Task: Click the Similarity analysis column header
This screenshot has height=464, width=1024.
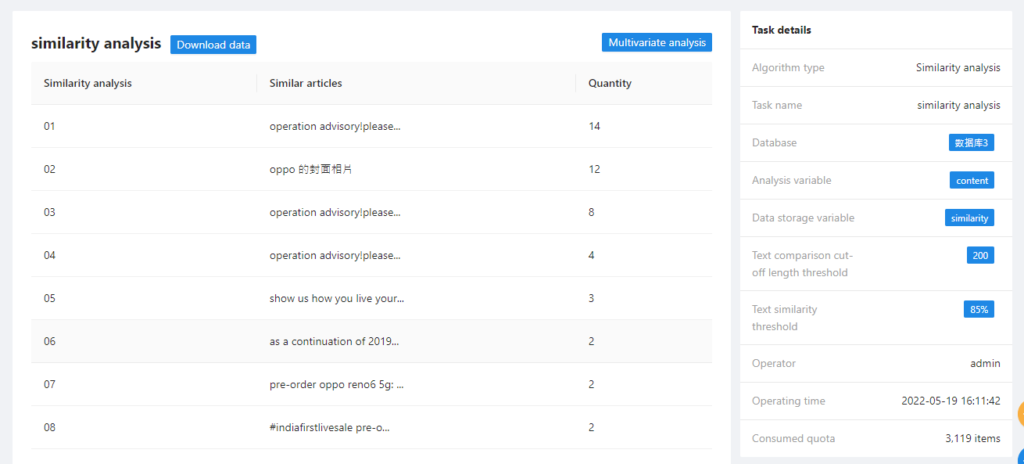Action: [88, 84]
